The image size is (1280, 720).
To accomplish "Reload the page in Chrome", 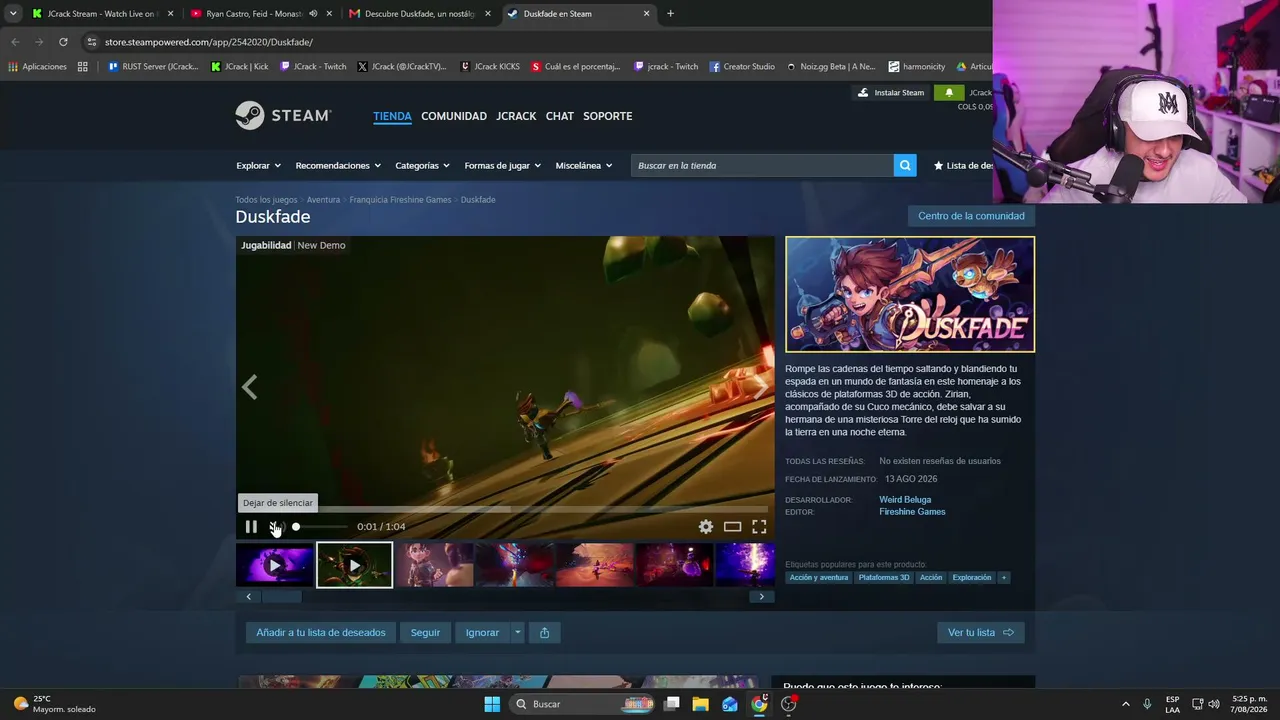I will (x=63, y=42).
